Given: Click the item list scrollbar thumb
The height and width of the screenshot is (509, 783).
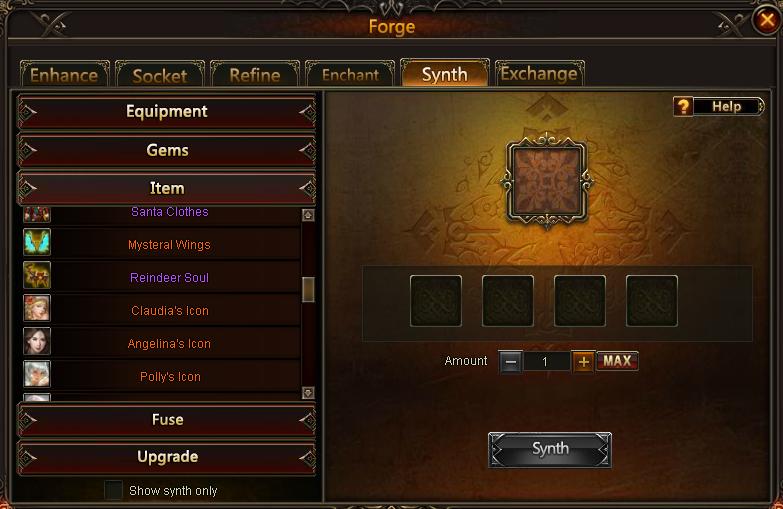Looking at the screenshot, I should [x=308, y=289].
